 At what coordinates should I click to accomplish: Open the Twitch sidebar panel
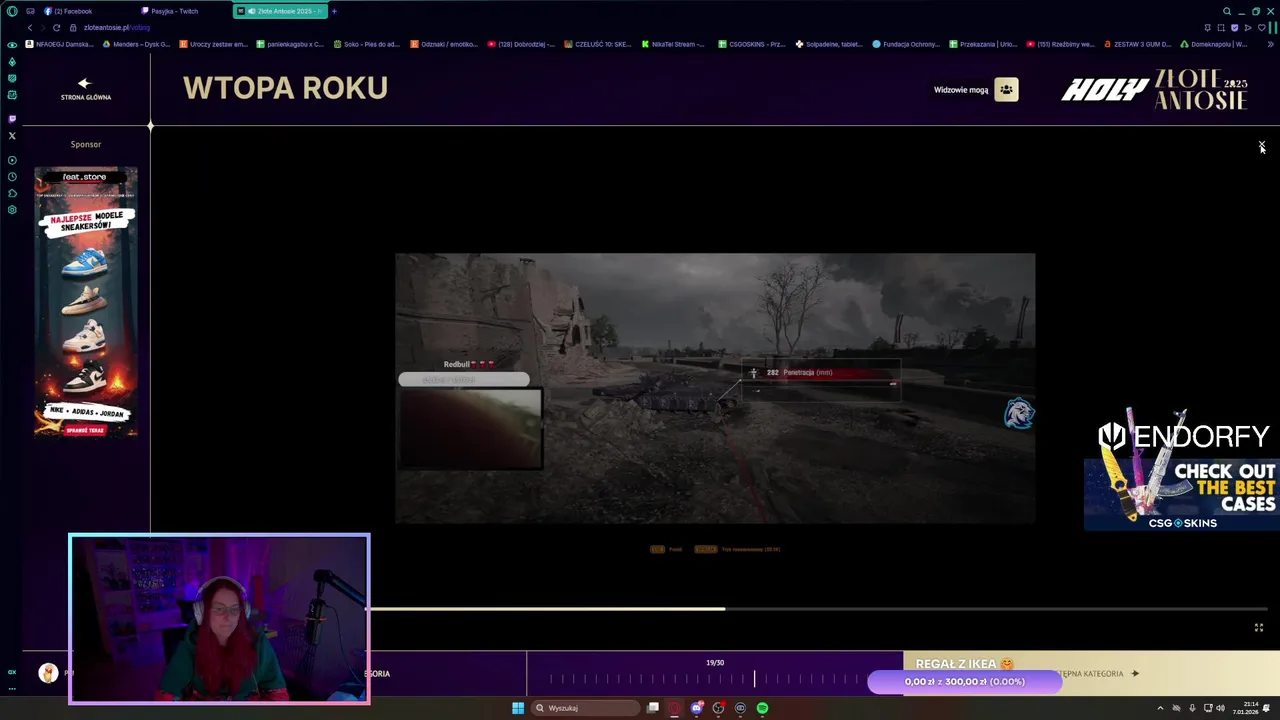point(12,118)
